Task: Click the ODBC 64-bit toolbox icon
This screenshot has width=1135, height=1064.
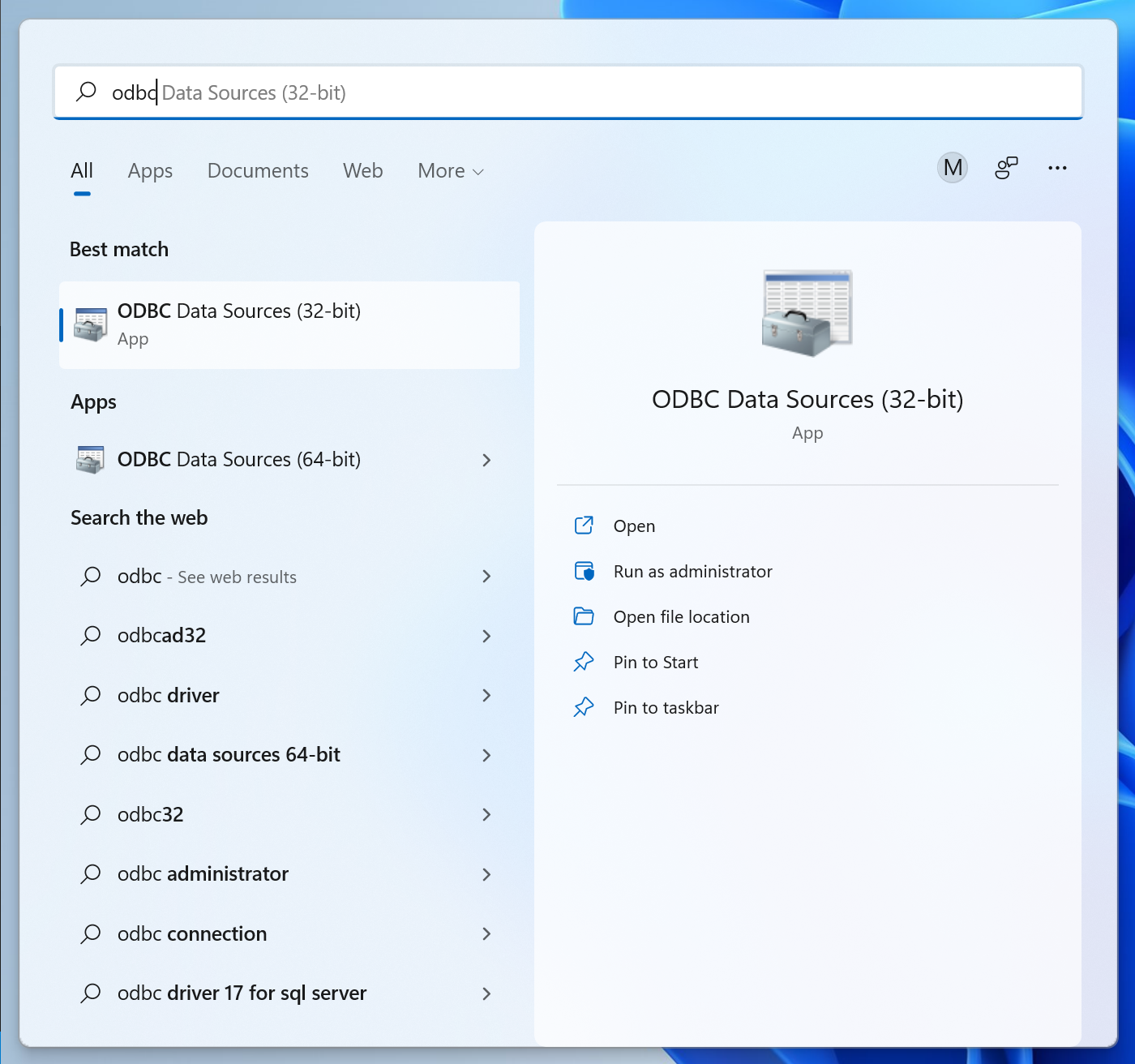Action: pyautogui.click(x=90, y=460)
